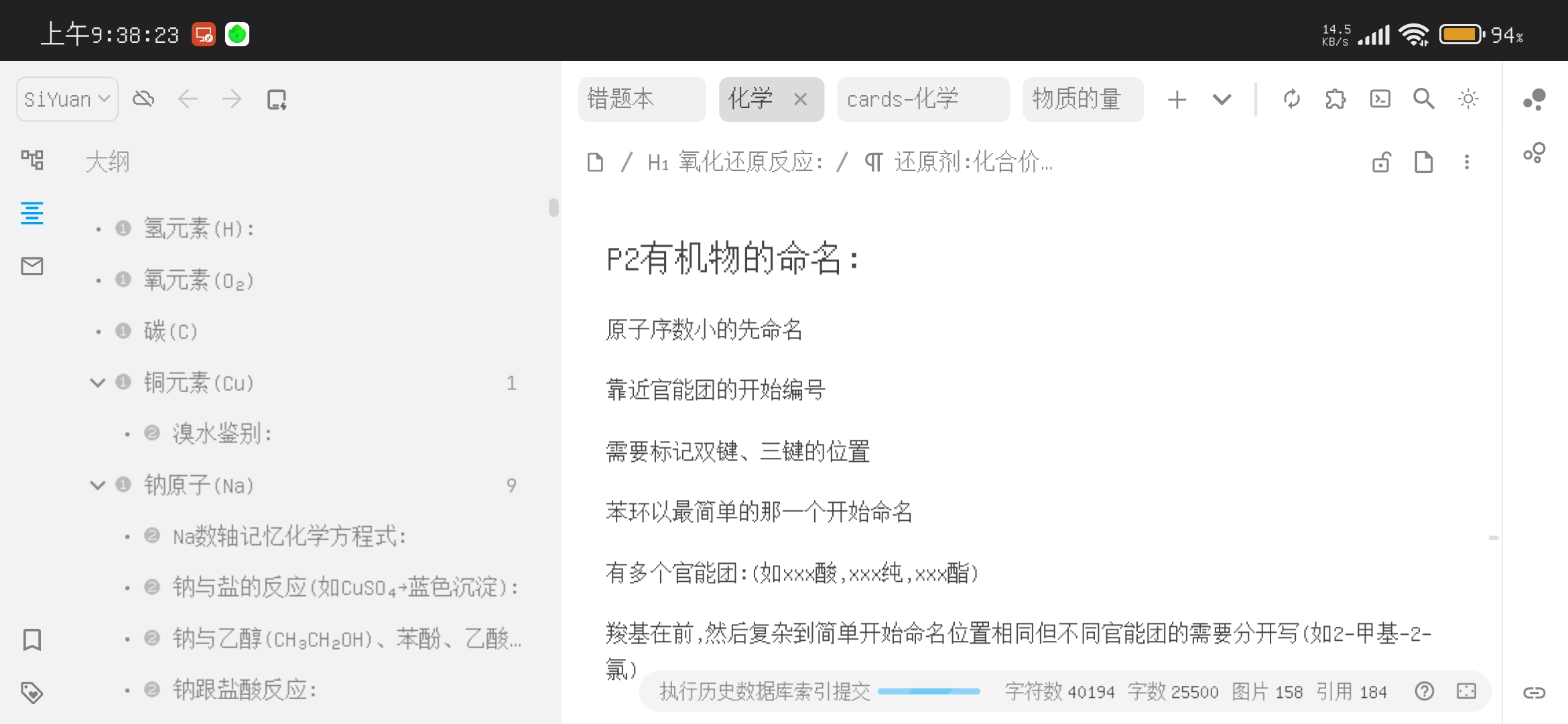Viewport: 1568px width, 724px height.
Task: Open the inbox panel in the sidebar
Action: coord(31,265)
